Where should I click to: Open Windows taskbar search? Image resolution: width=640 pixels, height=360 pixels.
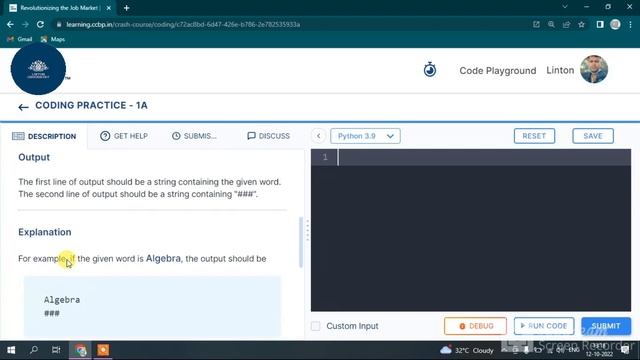pyautogui.click(x=34, y=350)
